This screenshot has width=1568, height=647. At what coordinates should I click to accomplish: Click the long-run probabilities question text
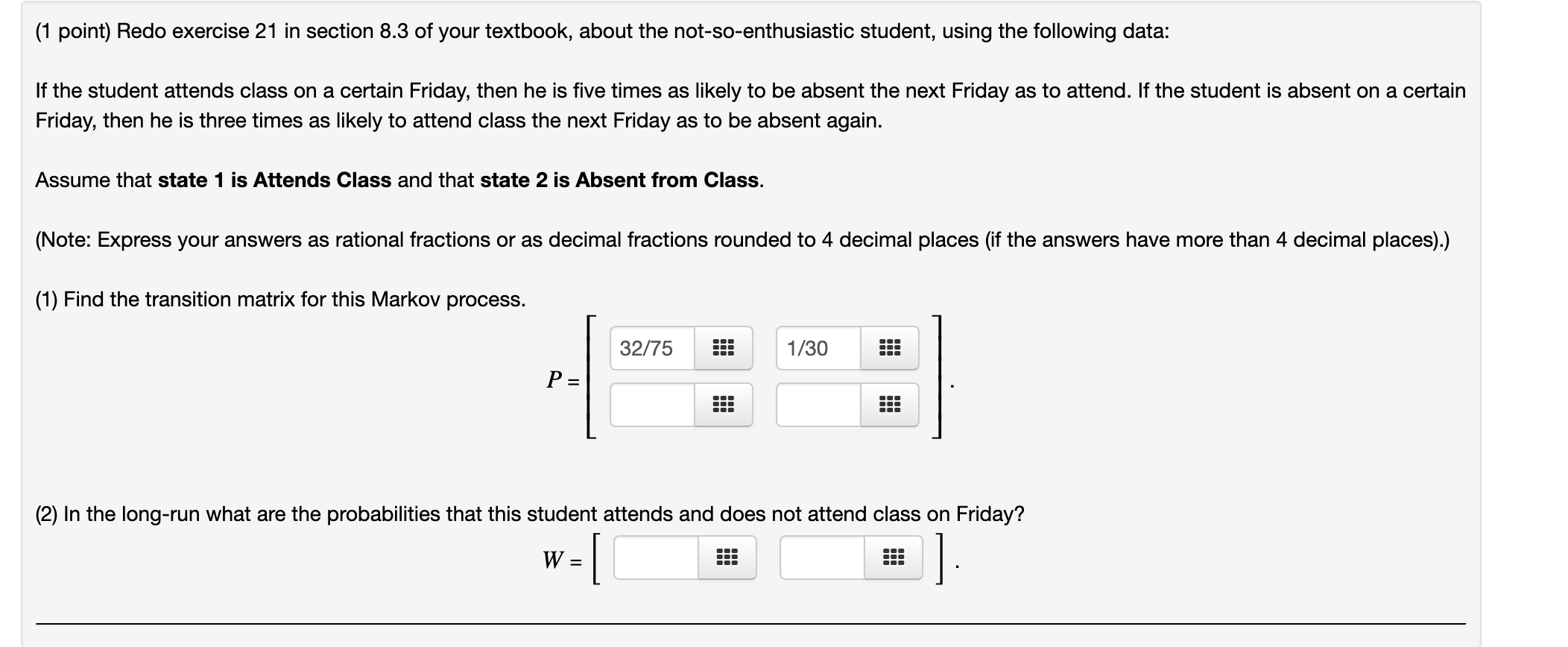click(x=529, y=513)
